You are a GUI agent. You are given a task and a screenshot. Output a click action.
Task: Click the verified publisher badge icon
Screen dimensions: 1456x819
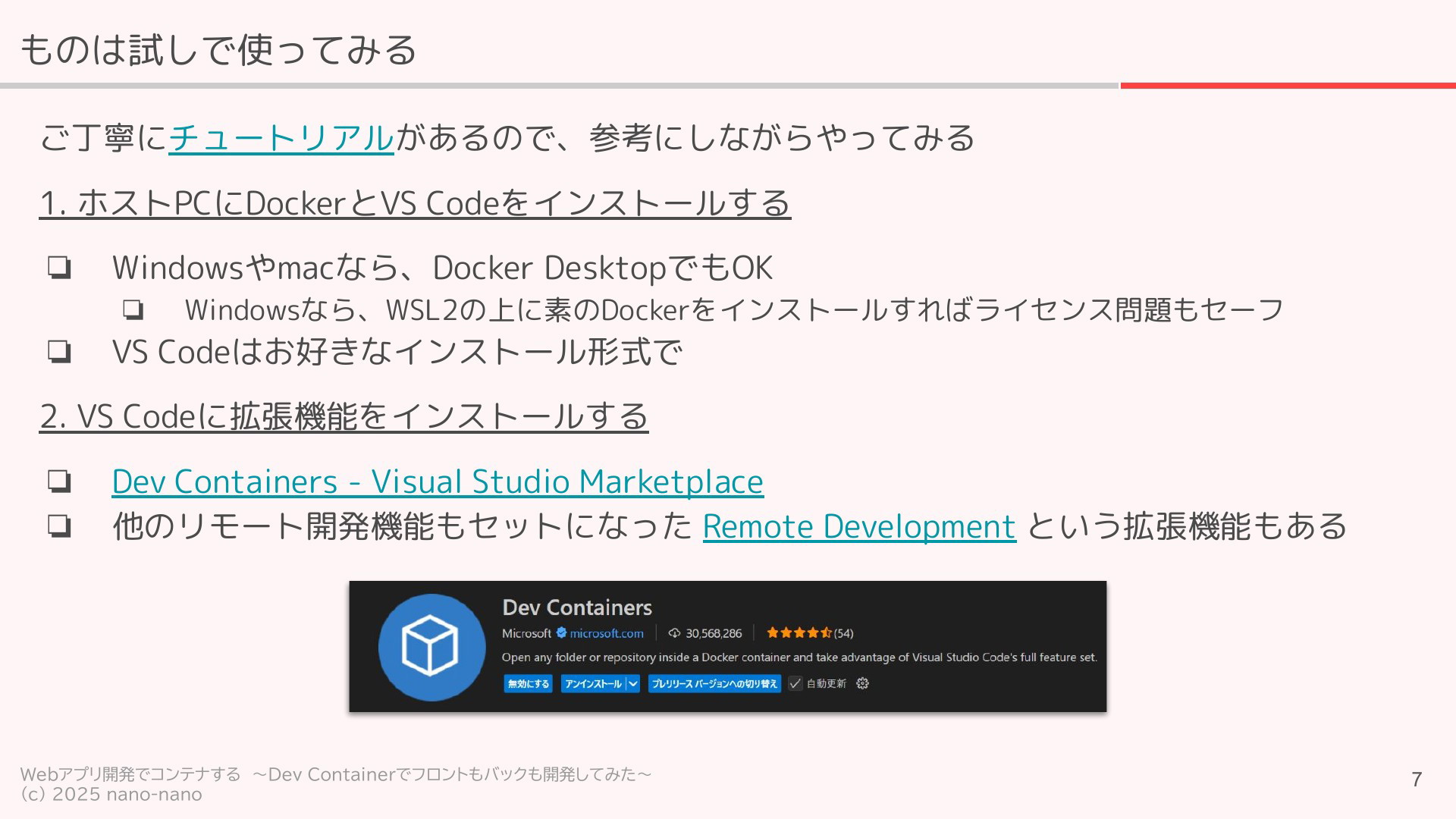tap(562, 632)
